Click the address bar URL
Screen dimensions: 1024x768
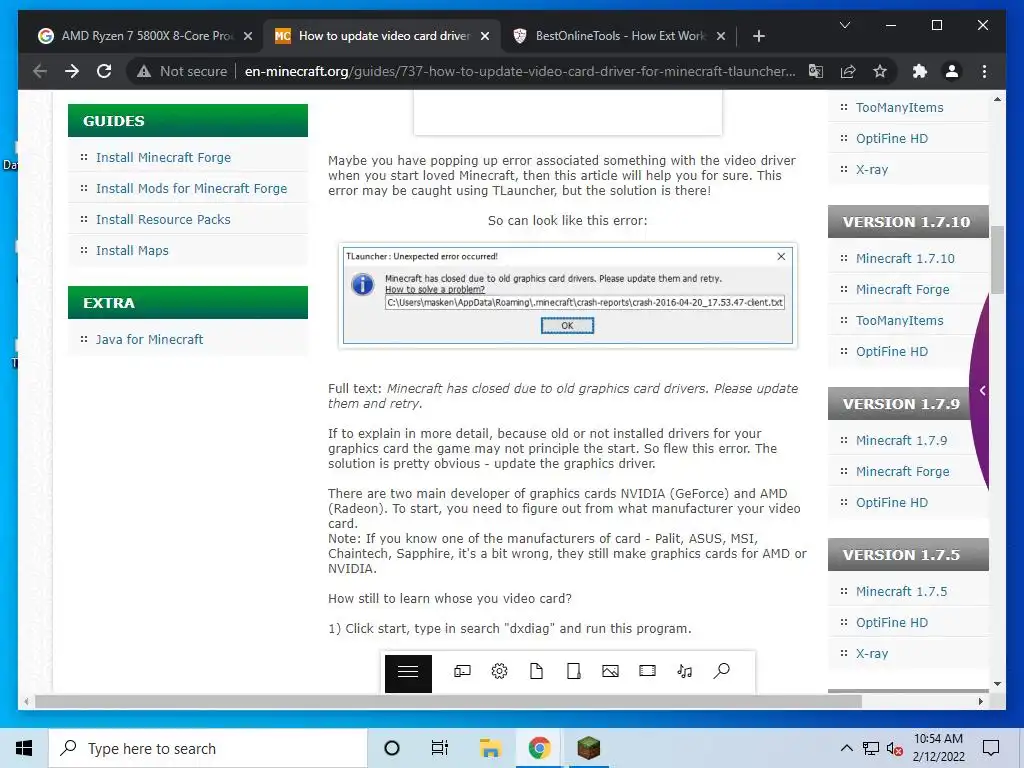[x=520, y=71]
